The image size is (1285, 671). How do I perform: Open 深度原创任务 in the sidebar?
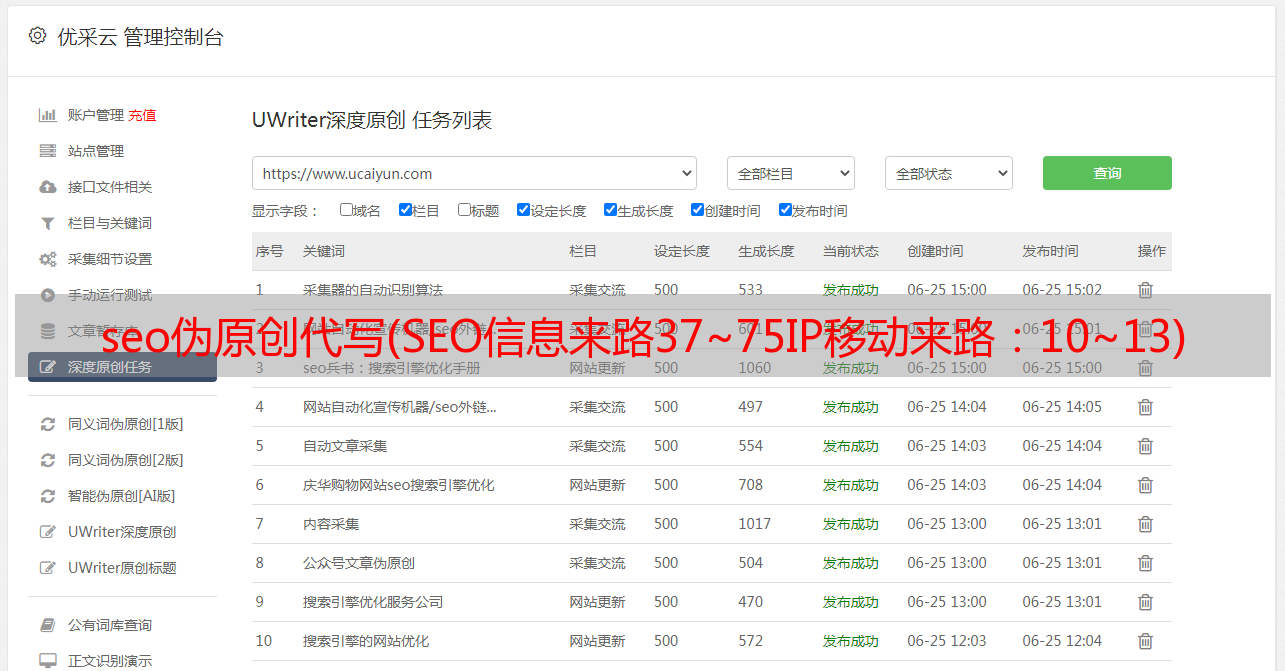122,367
